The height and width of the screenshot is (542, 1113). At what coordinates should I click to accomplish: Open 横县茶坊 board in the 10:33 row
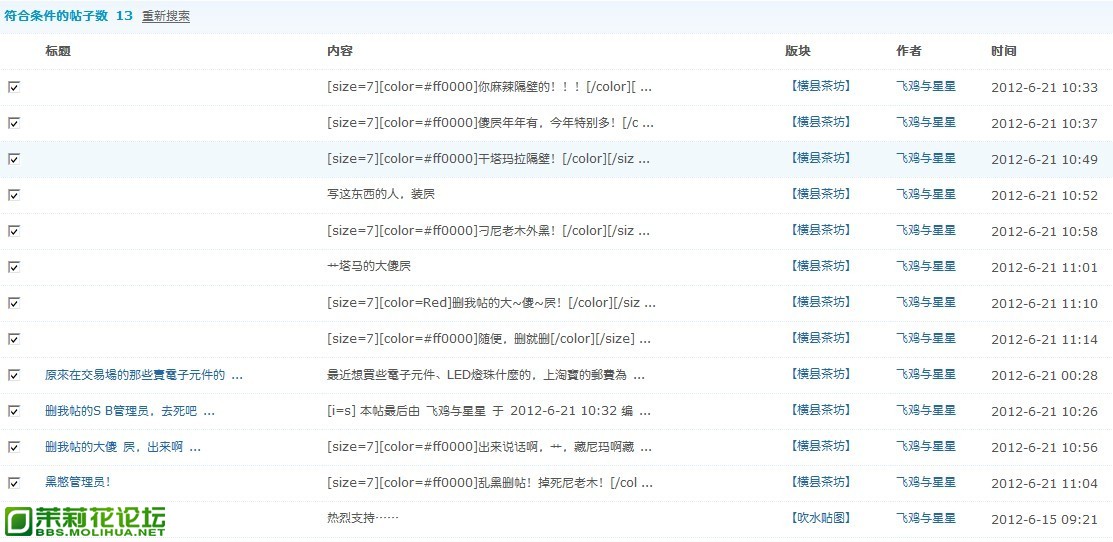[x=819, y=87]
